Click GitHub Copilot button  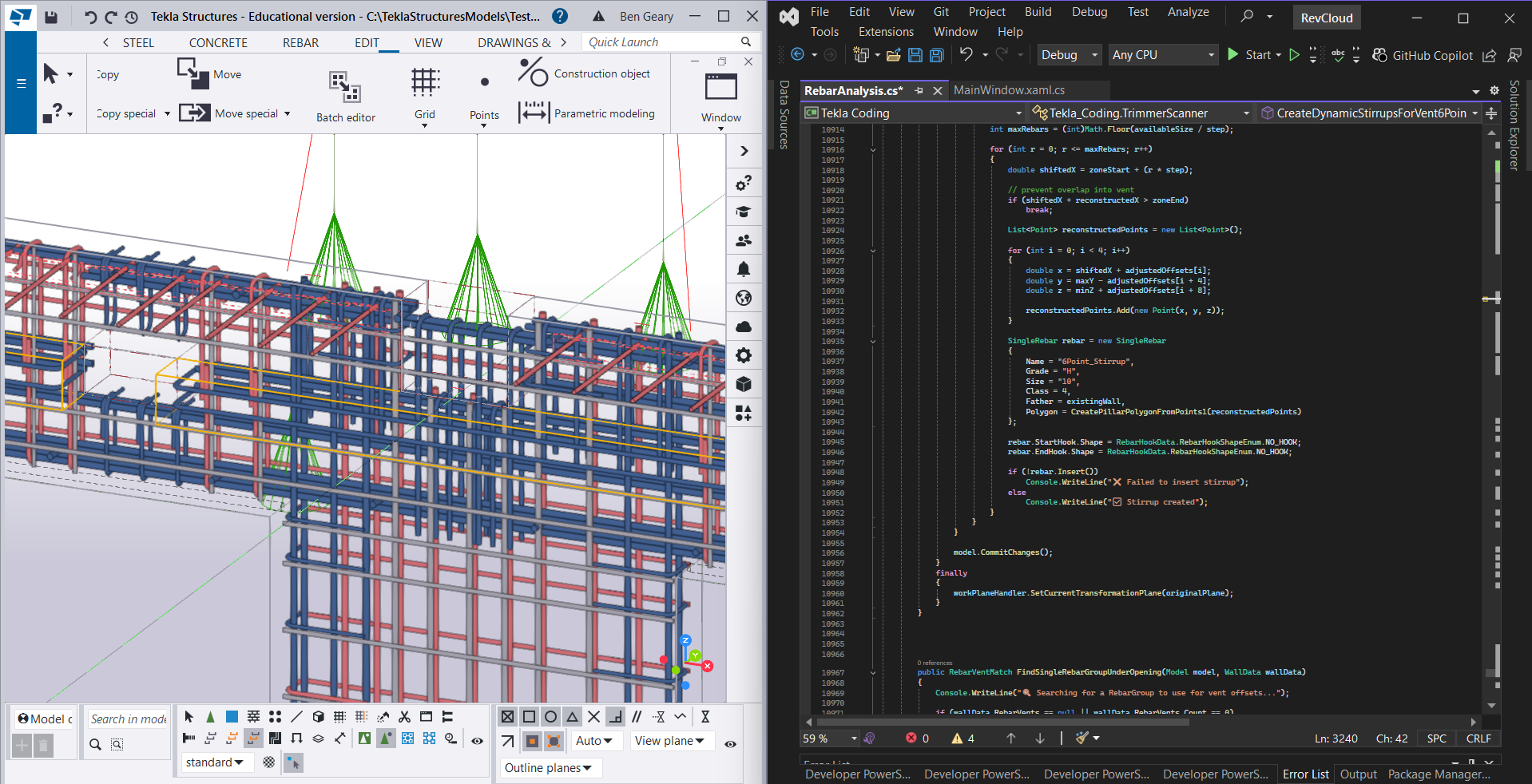coord(1423,55)
